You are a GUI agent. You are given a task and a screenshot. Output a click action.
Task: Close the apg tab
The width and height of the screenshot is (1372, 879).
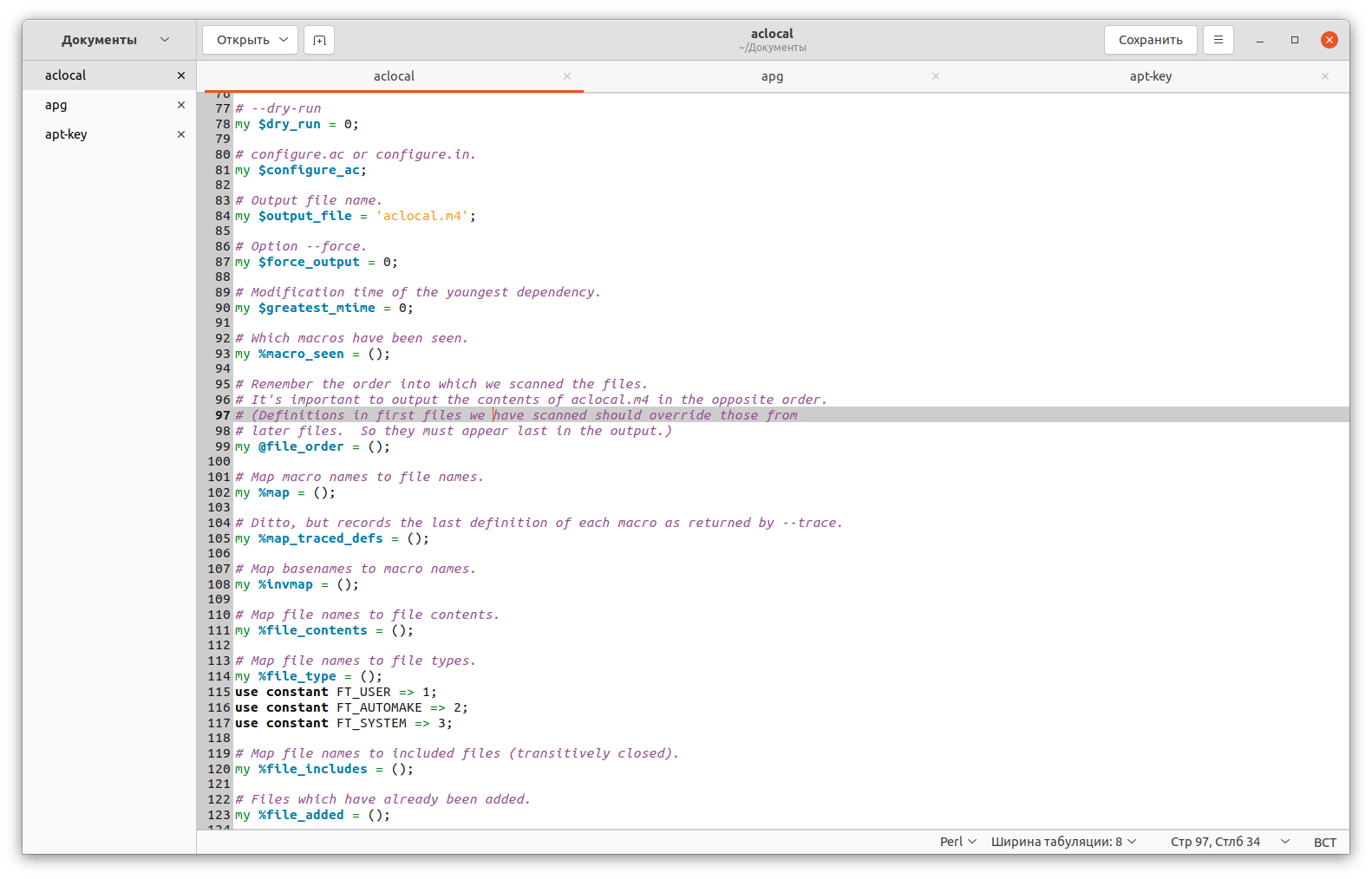pos(936,76)
